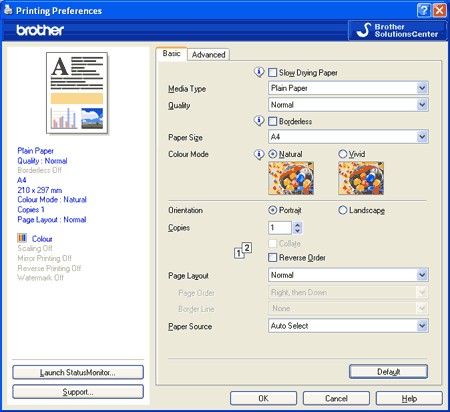Click the OK button
Image resolution: width=450 pixels, height=412 pixels.
point(263,398)
